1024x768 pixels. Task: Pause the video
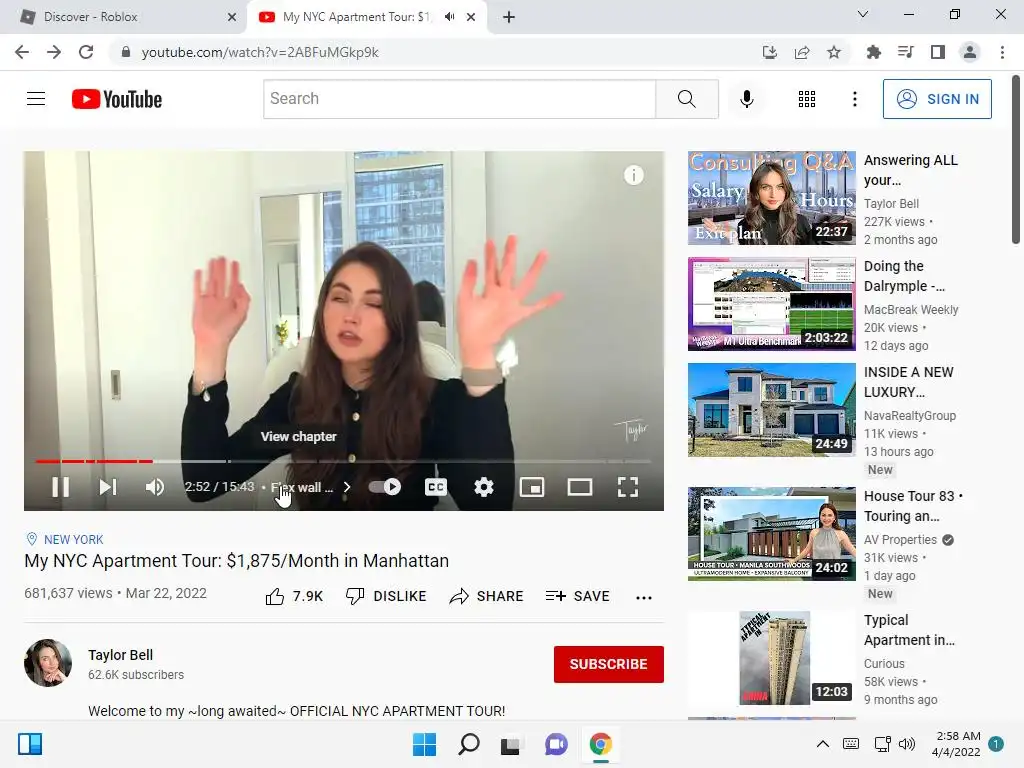61,487
